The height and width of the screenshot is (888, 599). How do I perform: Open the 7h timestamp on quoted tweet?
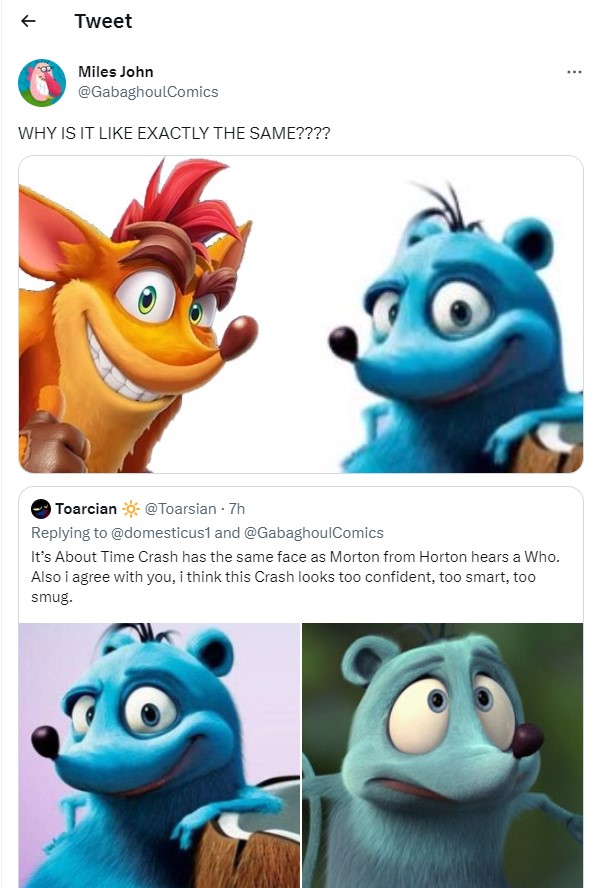[x=237, y=509]
